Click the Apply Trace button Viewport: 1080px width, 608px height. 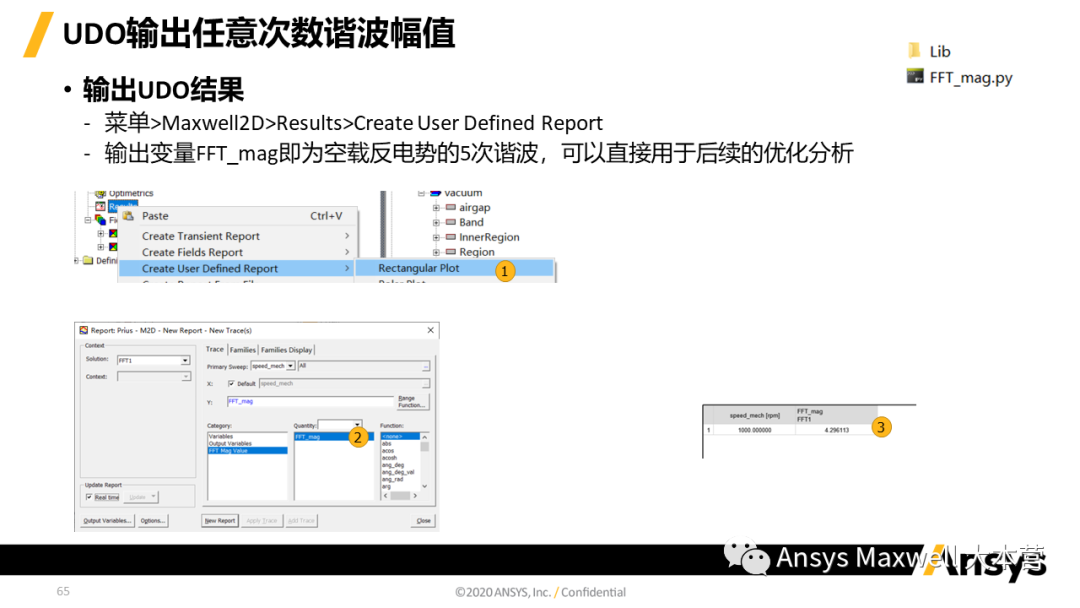[x=262, y=521]
